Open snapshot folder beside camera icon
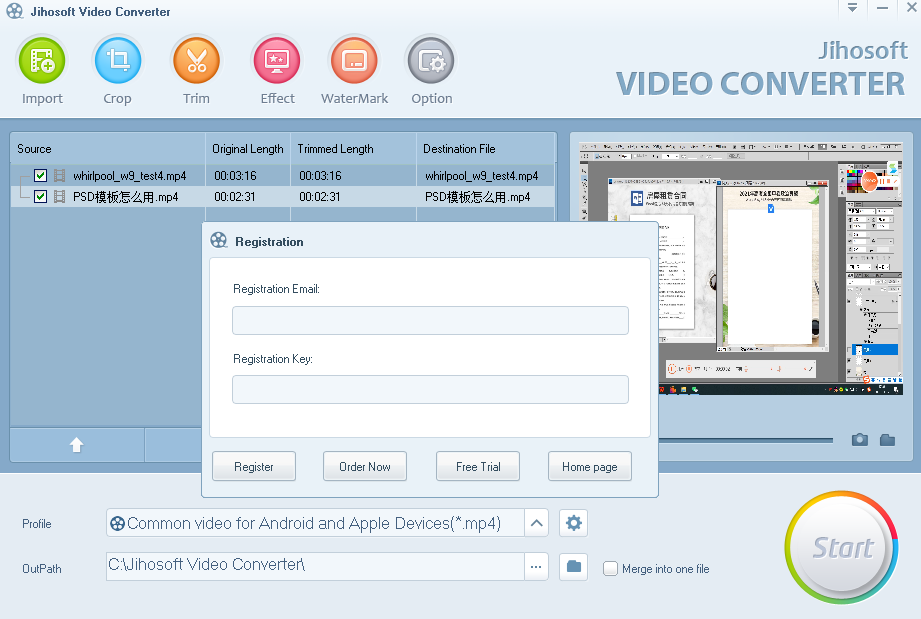This screenshot has height=619, width=921. 888,439
